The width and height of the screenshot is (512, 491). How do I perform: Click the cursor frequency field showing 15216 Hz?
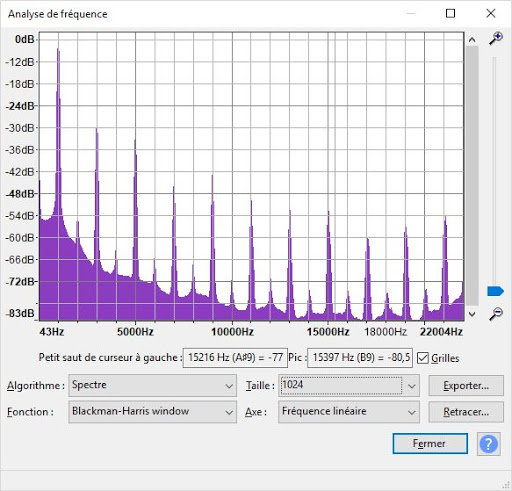[x=235, y=358]
